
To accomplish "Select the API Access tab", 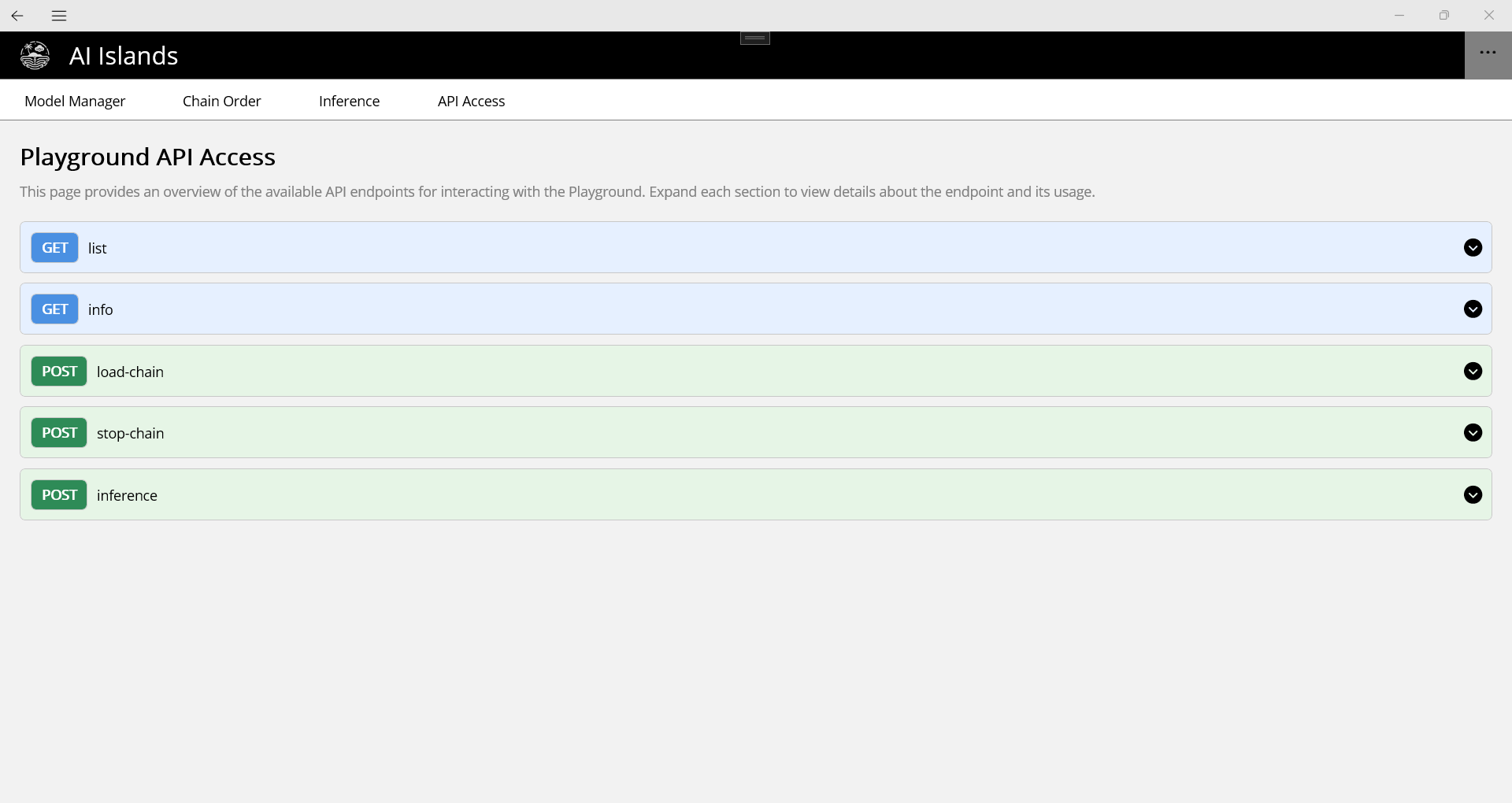I will (x=471, y=101).
